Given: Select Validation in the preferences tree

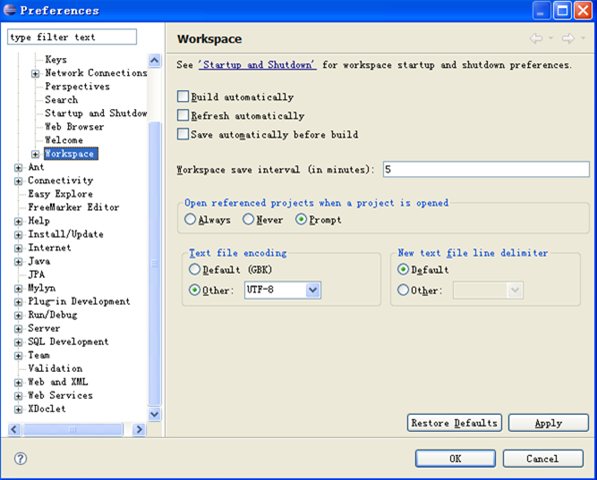Looking at the screenshot, I should (x=55, y=368).
